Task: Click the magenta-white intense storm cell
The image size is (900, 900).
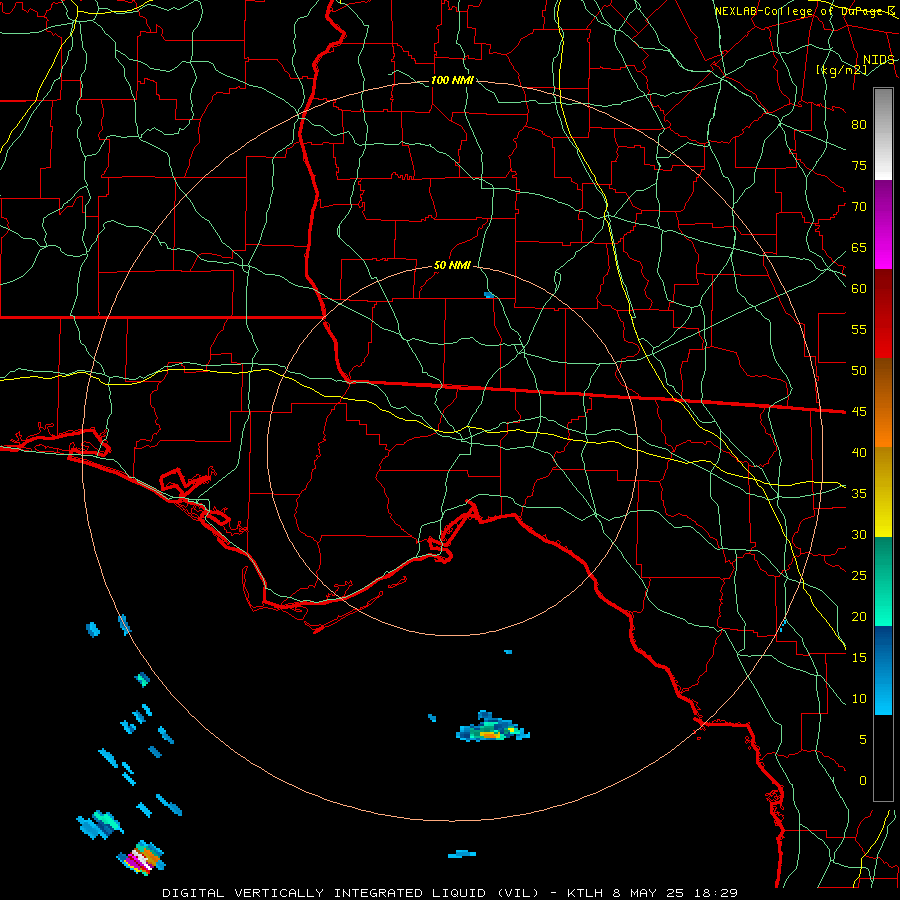Action: click(x=142, y=858)
